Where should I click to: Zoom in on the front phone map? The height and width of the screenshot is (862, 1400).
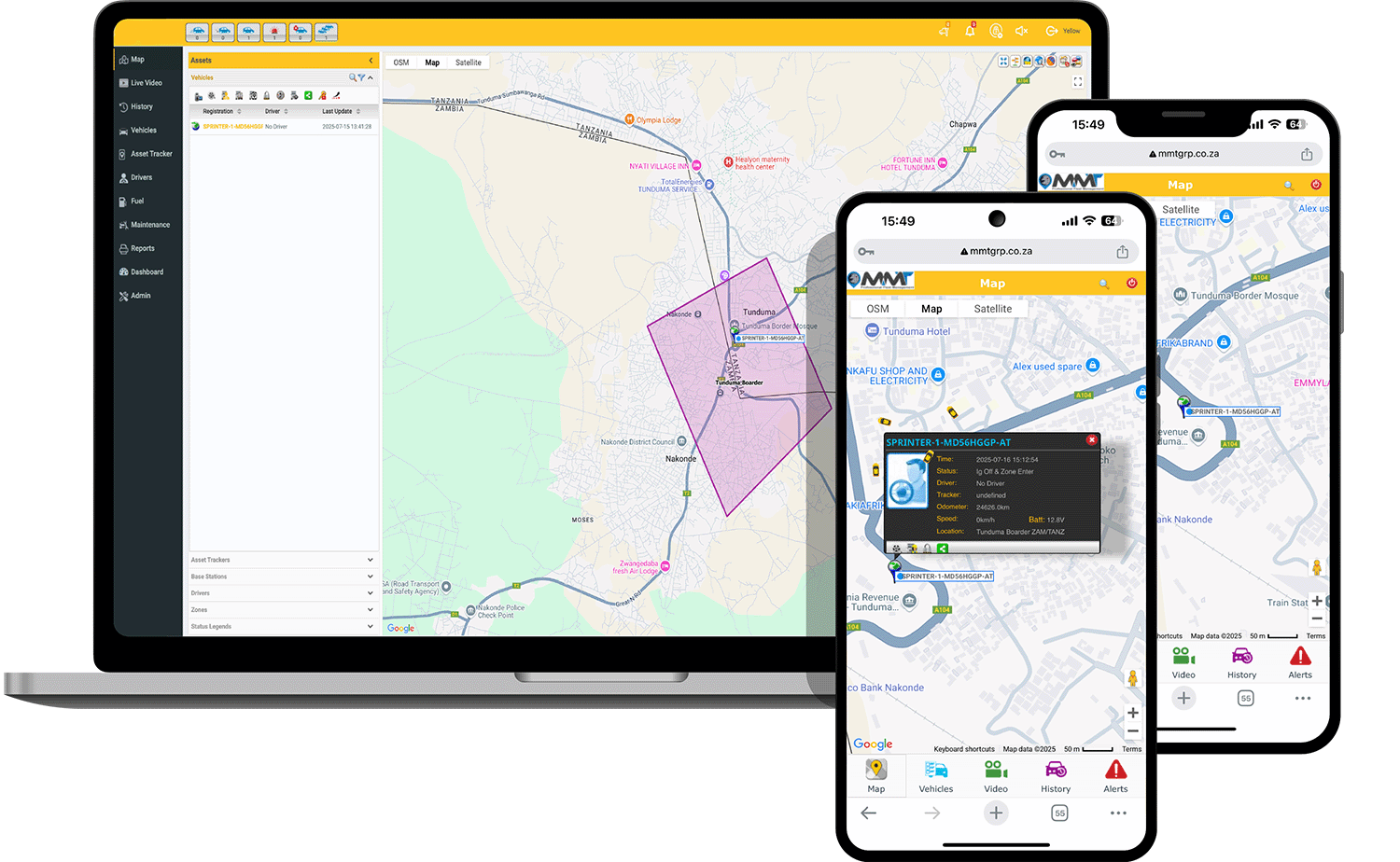1132,713
